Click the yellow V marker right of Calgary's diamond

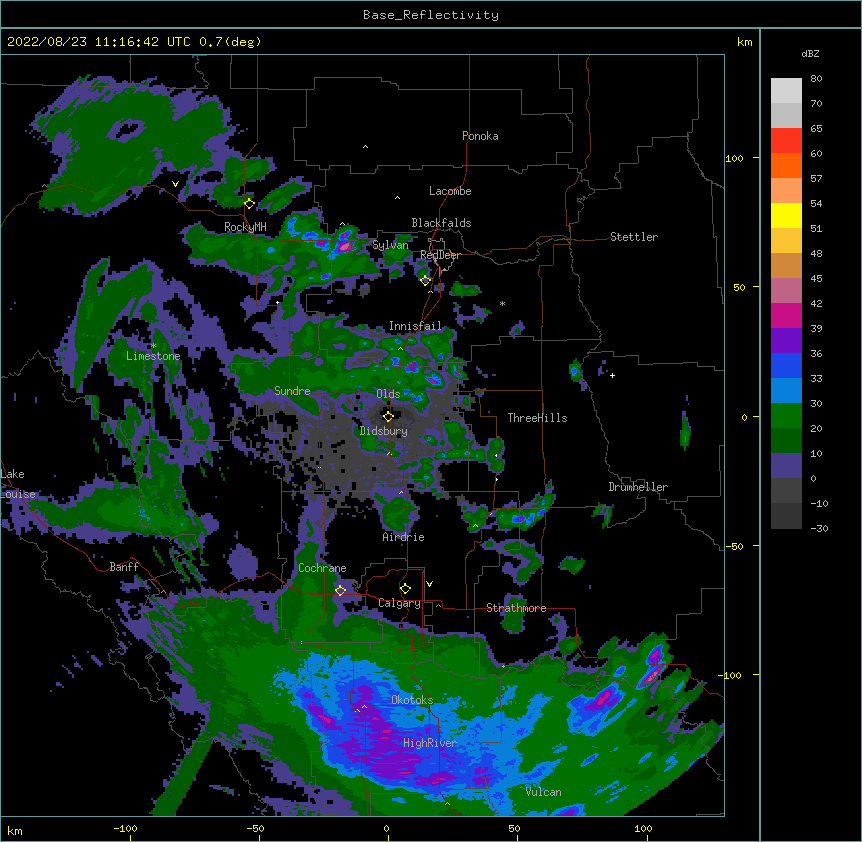click(429, 584)
